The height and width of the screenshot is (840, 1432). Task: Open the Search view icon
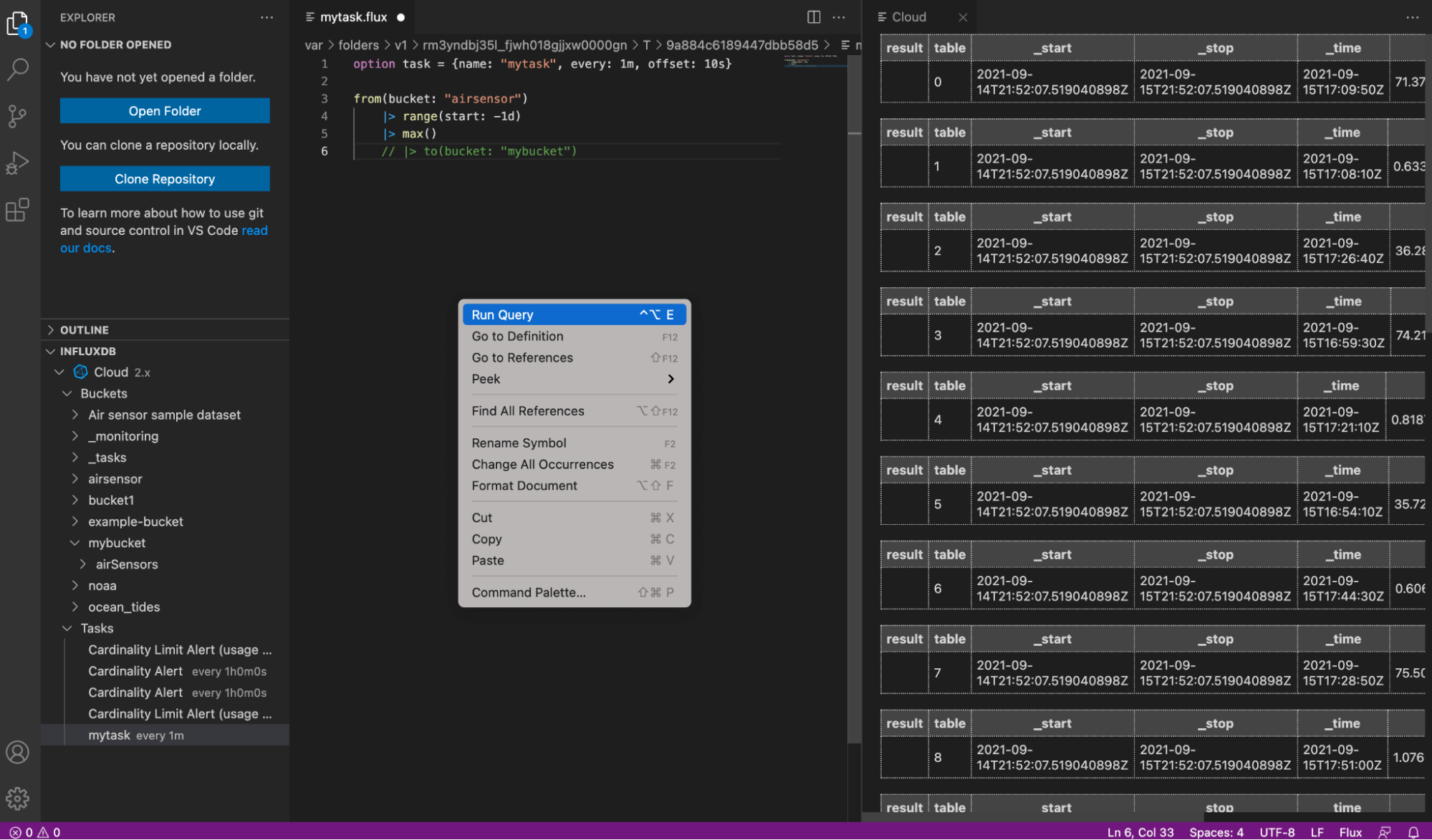tap(18, 69)
